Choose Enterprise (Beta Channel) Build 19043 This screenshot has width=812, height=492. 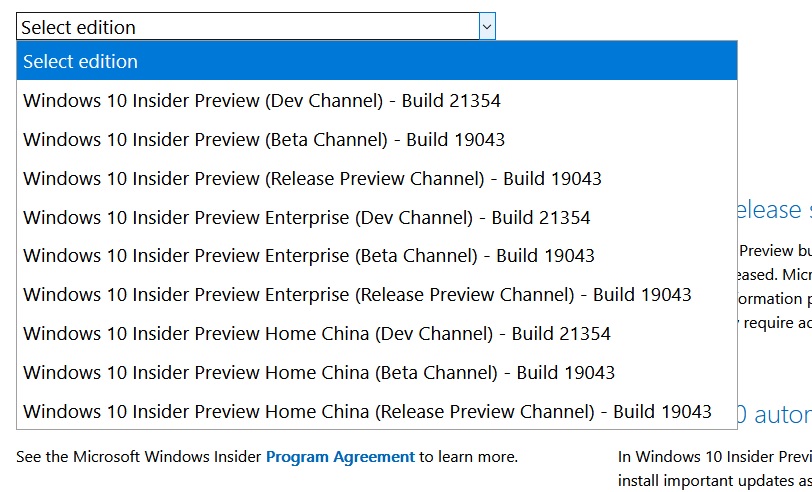click(x=376, y=255)
